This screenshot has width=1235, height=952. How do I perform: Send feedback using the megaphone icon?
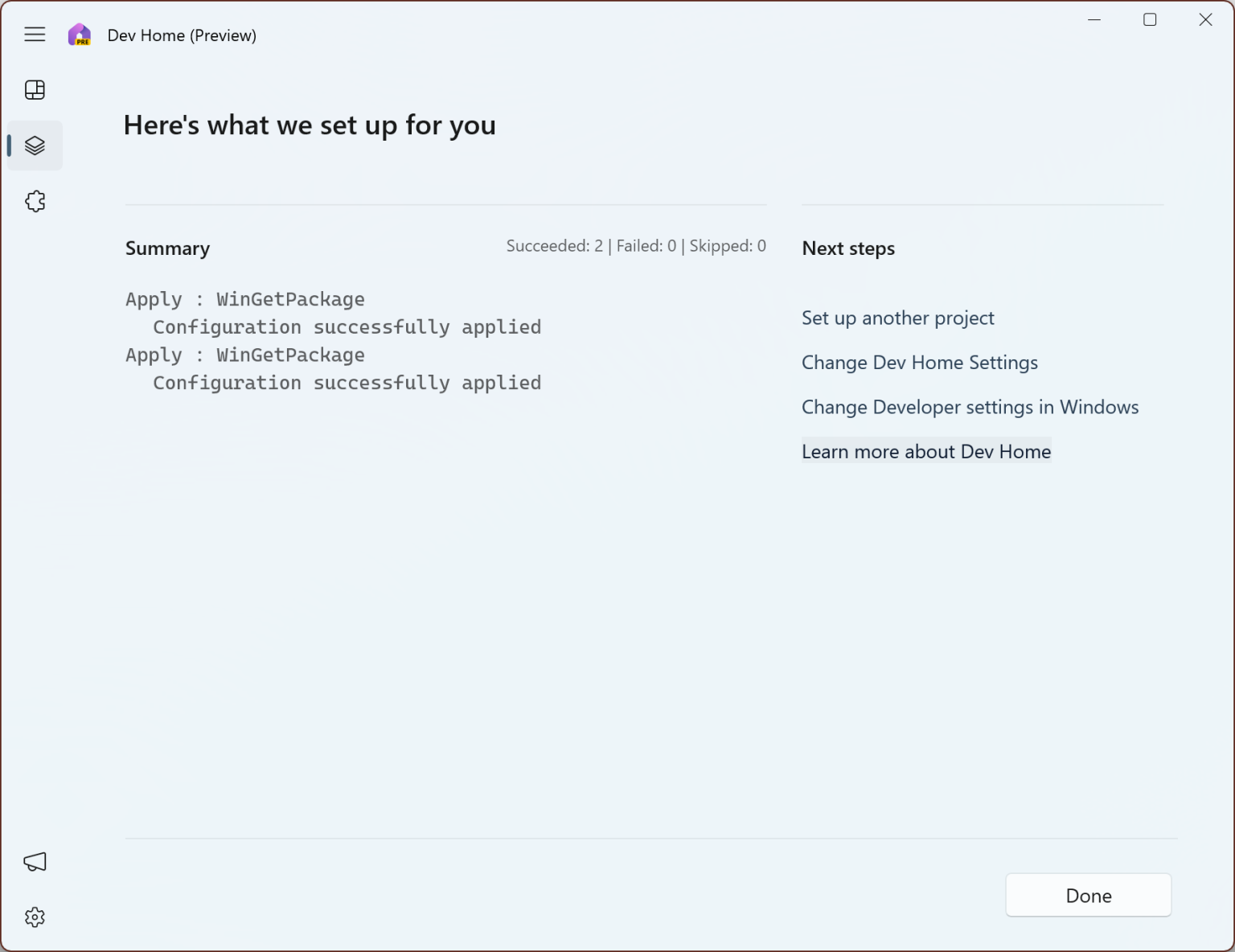[x=35, y=861]
